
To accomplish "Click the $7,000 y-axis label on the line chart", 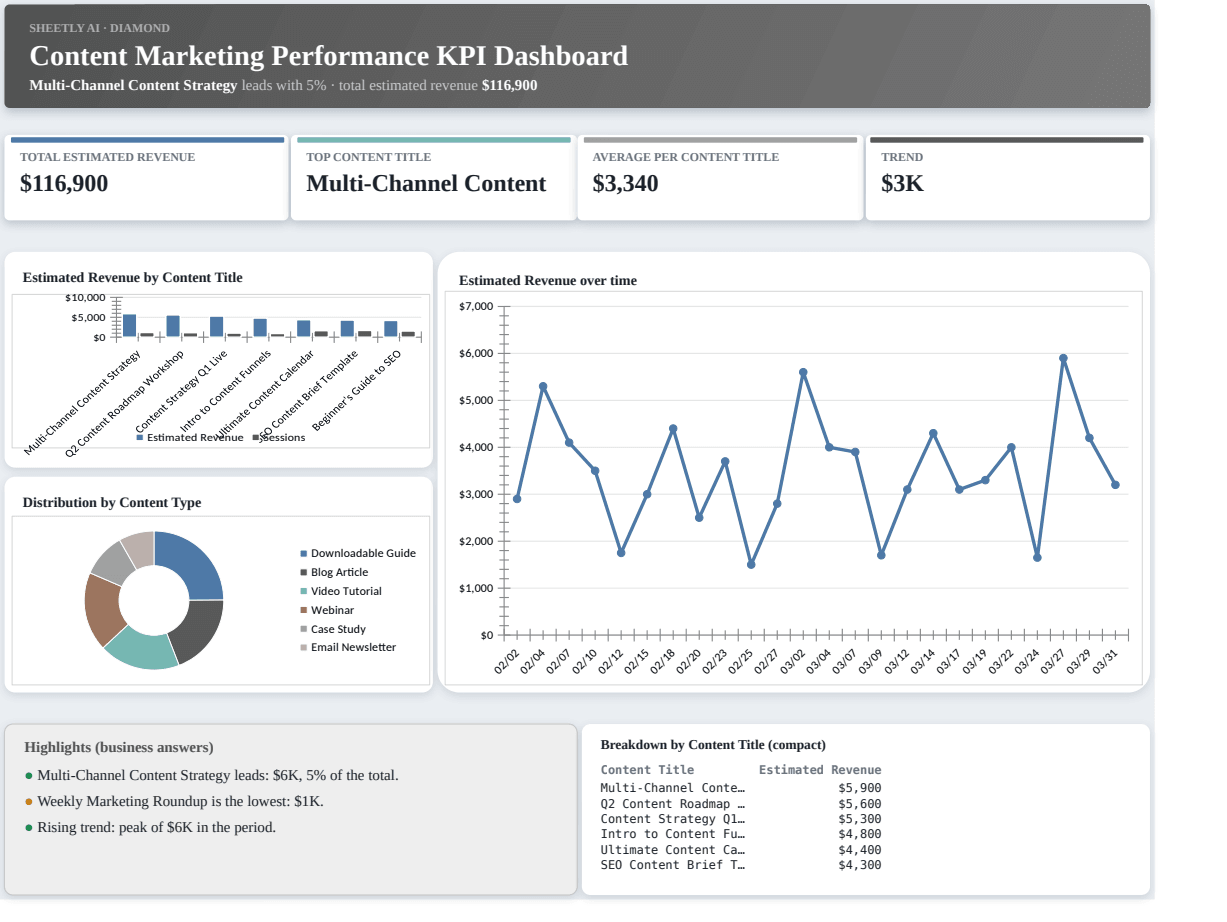I will [476, 306].
